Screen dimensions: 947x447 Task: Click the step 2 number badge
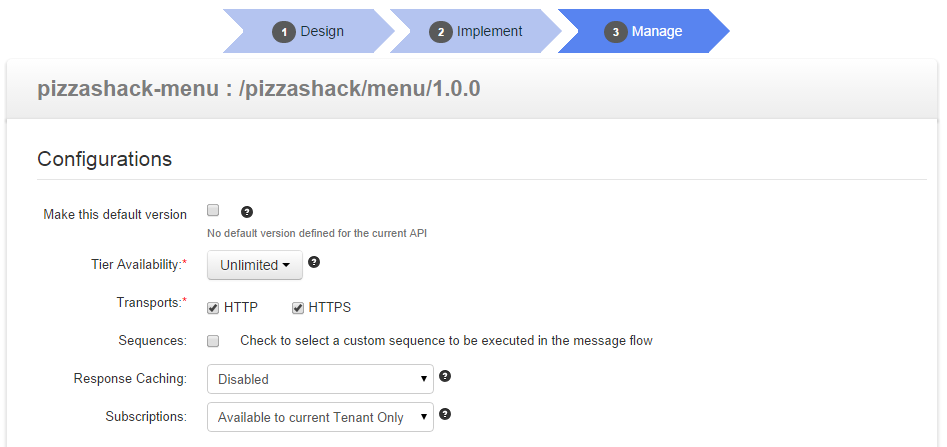coord(441,32)
